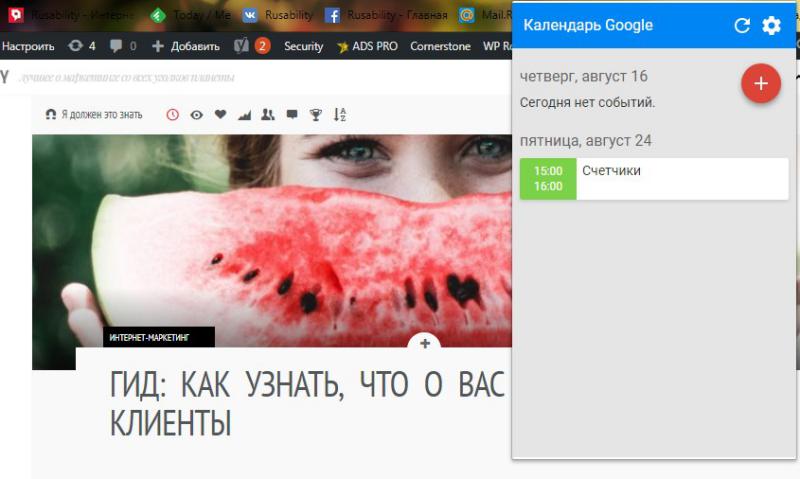The height and width of the screenshot is (479, 800).
Task: Sort posts by users icon
Action: pyautogui.click(x=268, y=115)
